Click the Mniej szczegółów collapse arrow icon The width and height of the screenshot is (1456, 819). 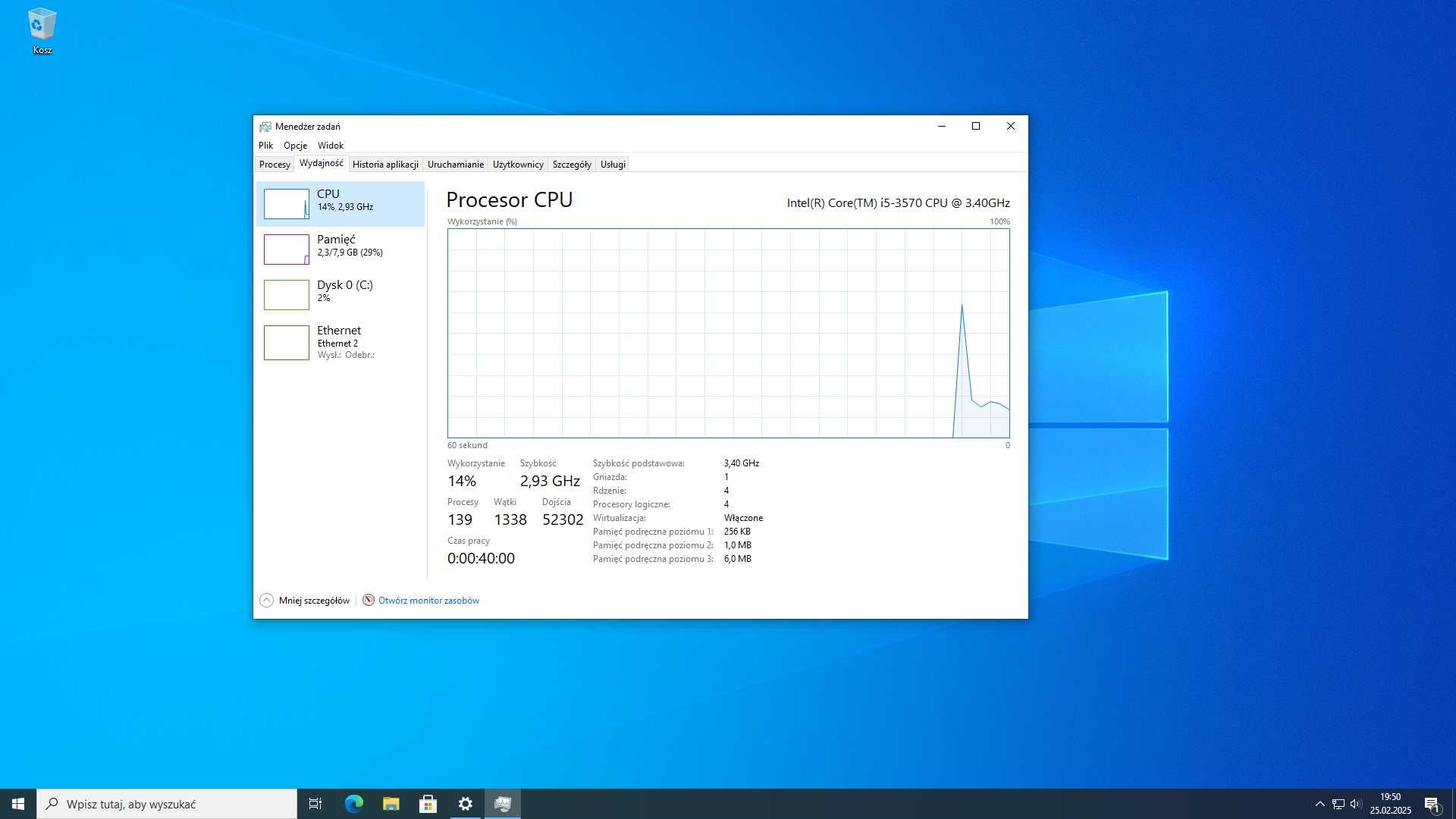266,601
